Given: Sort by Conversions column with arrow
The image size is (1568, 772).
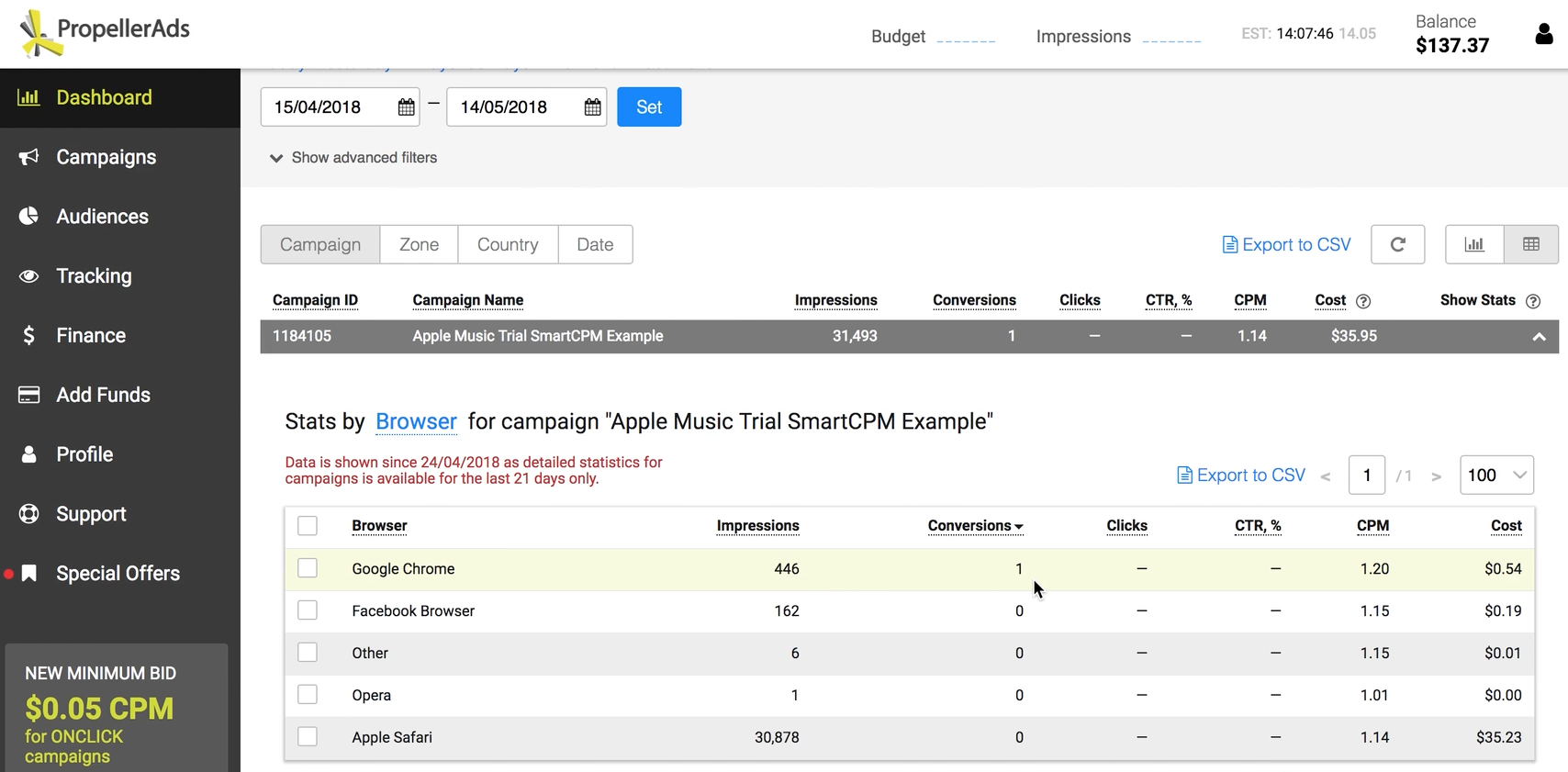Looking at the screenshot, I should point(975,526).
